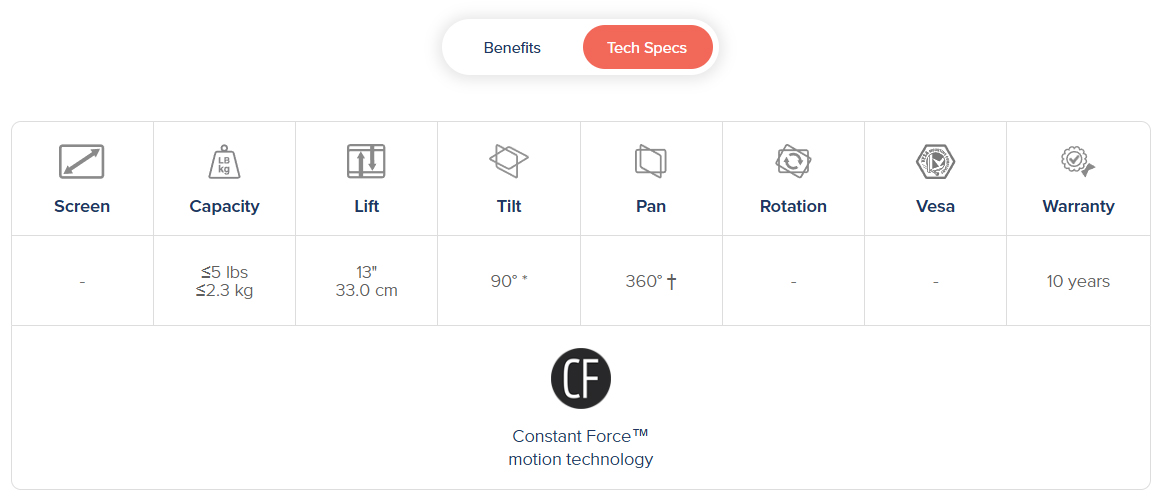Click the lift value 13" 33.0 cm
This screenshot has width=1164, height=504.
(x=366, y=281)
